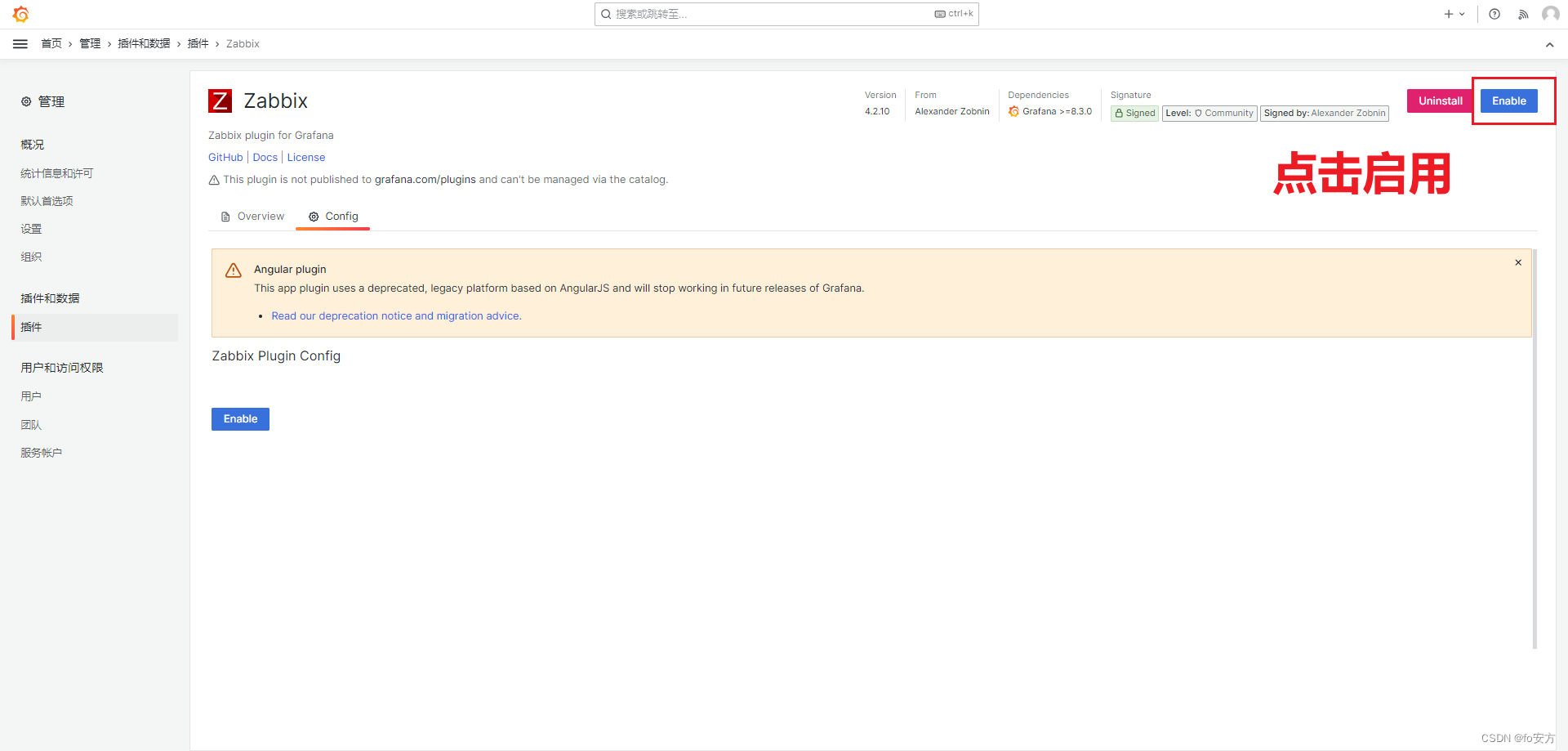
Task: Go to 首页 in the breadcrumb
Action: (51, 44)
